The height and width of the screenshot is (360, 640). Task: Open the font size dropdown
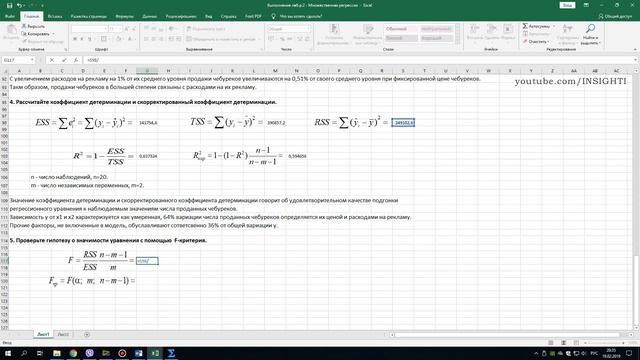click(x=120, y=29)
